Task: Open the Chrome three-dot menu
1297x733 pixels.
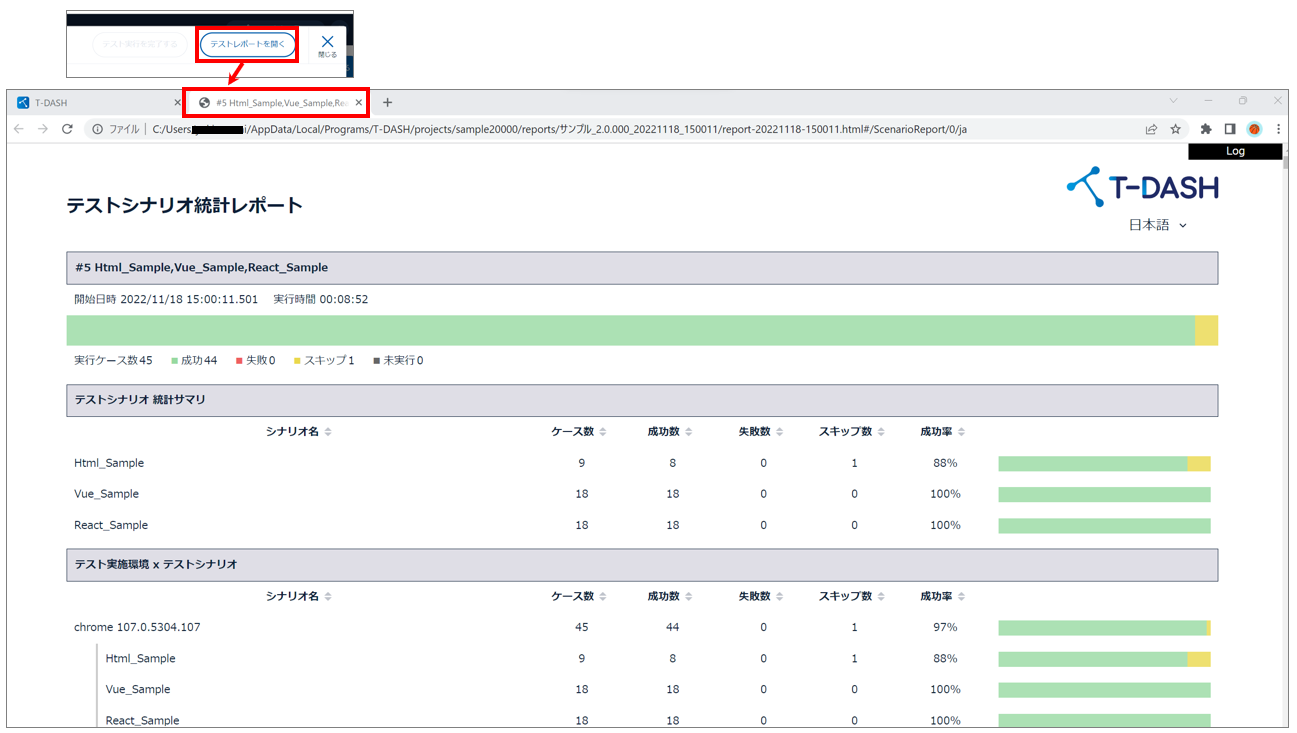Action: [1278, 129]
